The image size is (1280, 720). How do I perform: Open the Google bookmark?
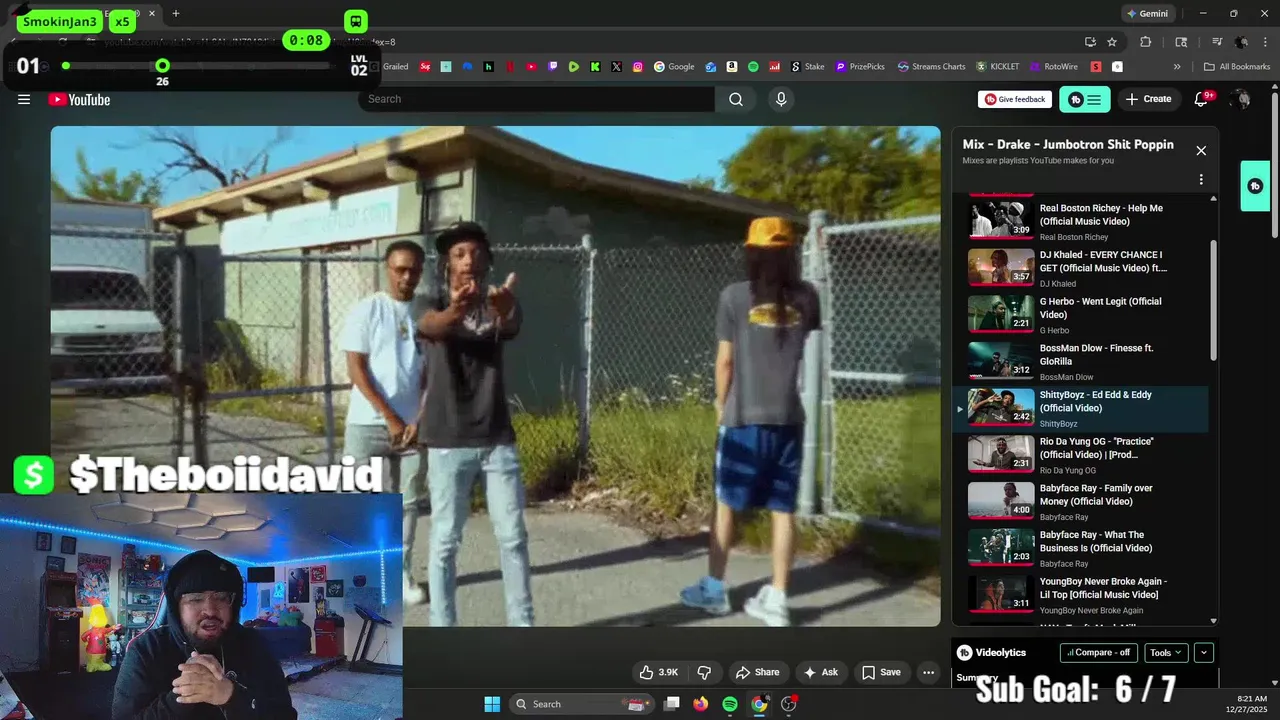click(674, 67)
